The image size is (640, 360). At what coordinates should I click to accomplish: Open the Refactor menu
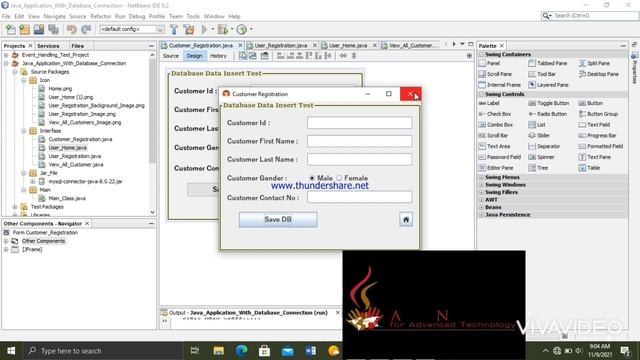(101, 16)
